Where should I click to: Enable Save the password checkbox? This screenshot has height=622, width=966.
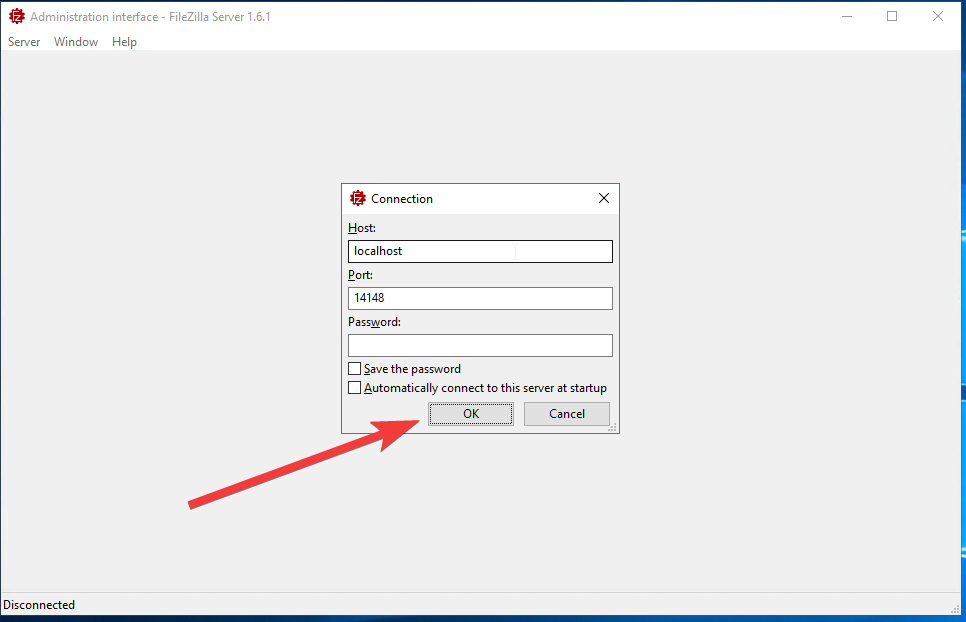click(354, 368)
